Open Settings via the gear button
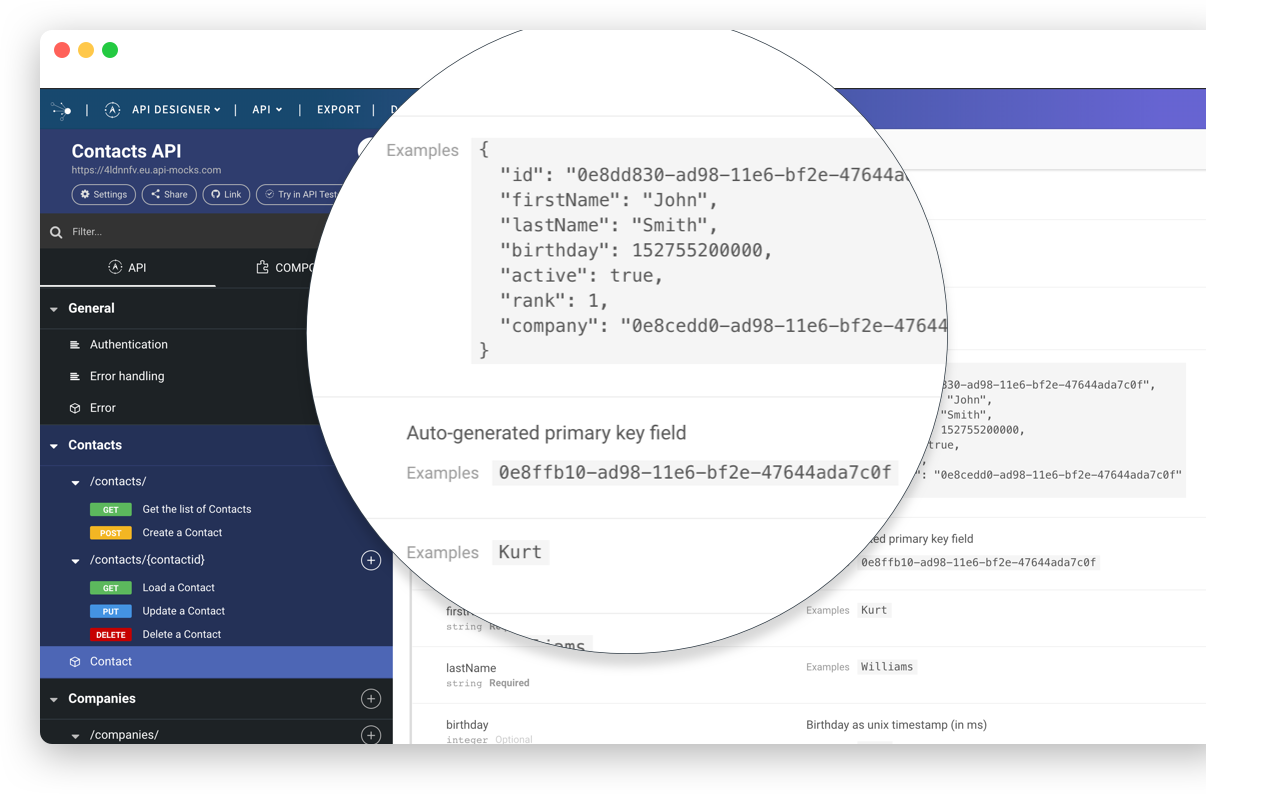 tap(103, 194)
